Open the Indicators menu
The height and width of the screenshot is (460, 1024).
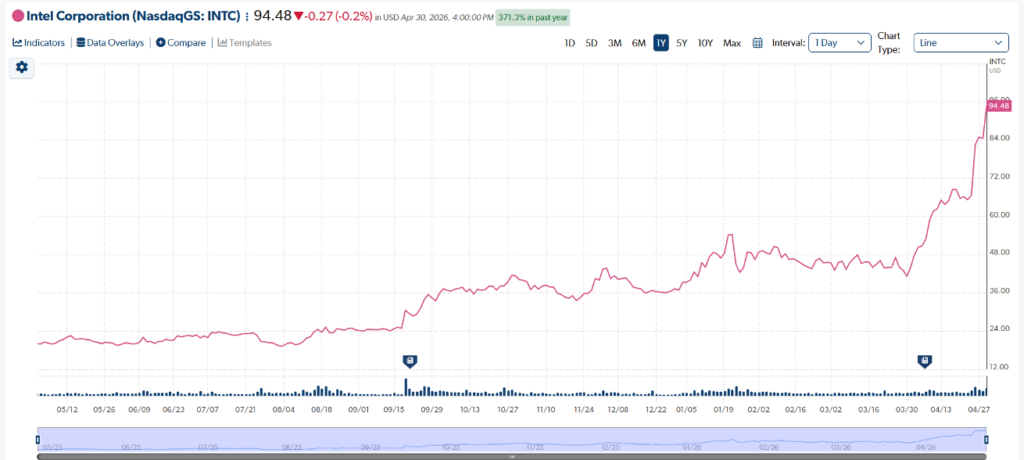39,42
